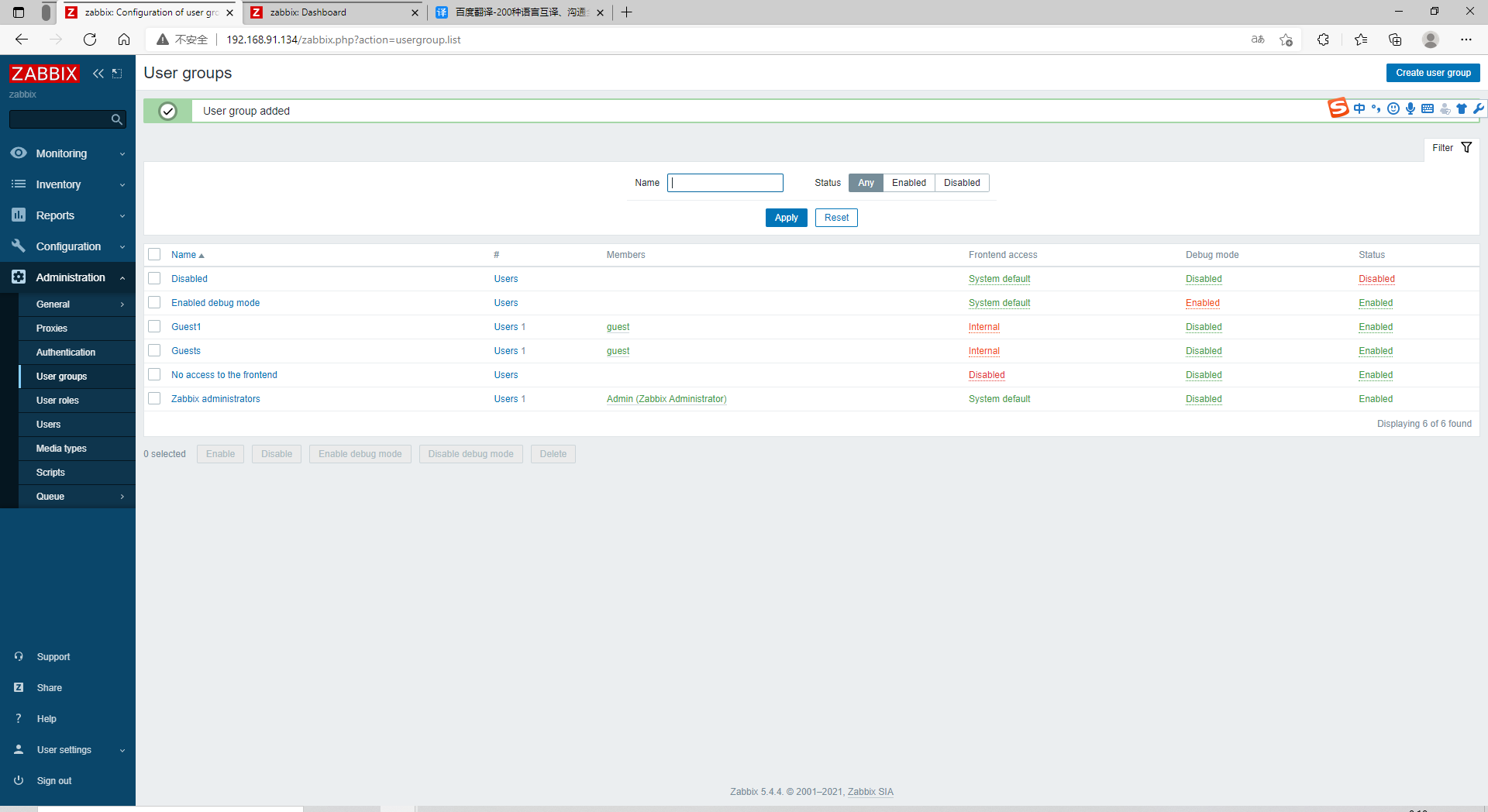1488x812 pixels.
Task: Click the input method microphone icon
Action: pyautogui.click(x=1410, y=108)
